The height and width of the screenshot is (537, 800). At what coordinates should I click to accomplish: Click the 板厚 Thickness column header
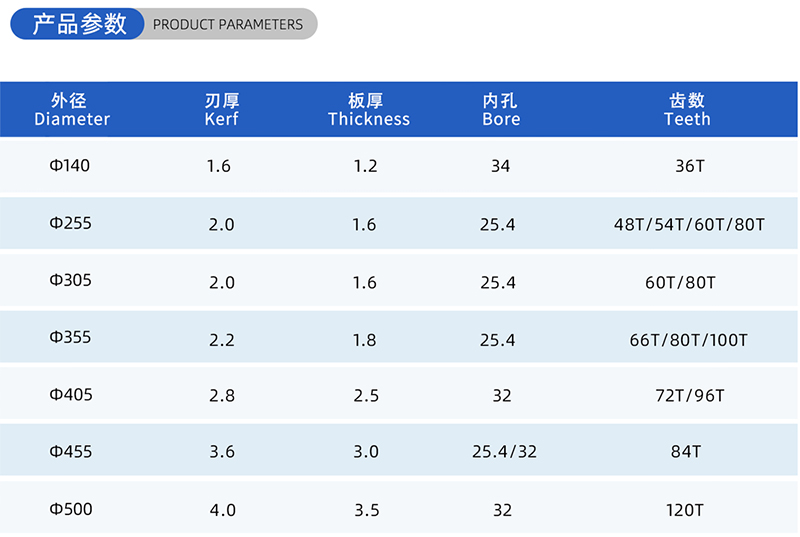368,110
